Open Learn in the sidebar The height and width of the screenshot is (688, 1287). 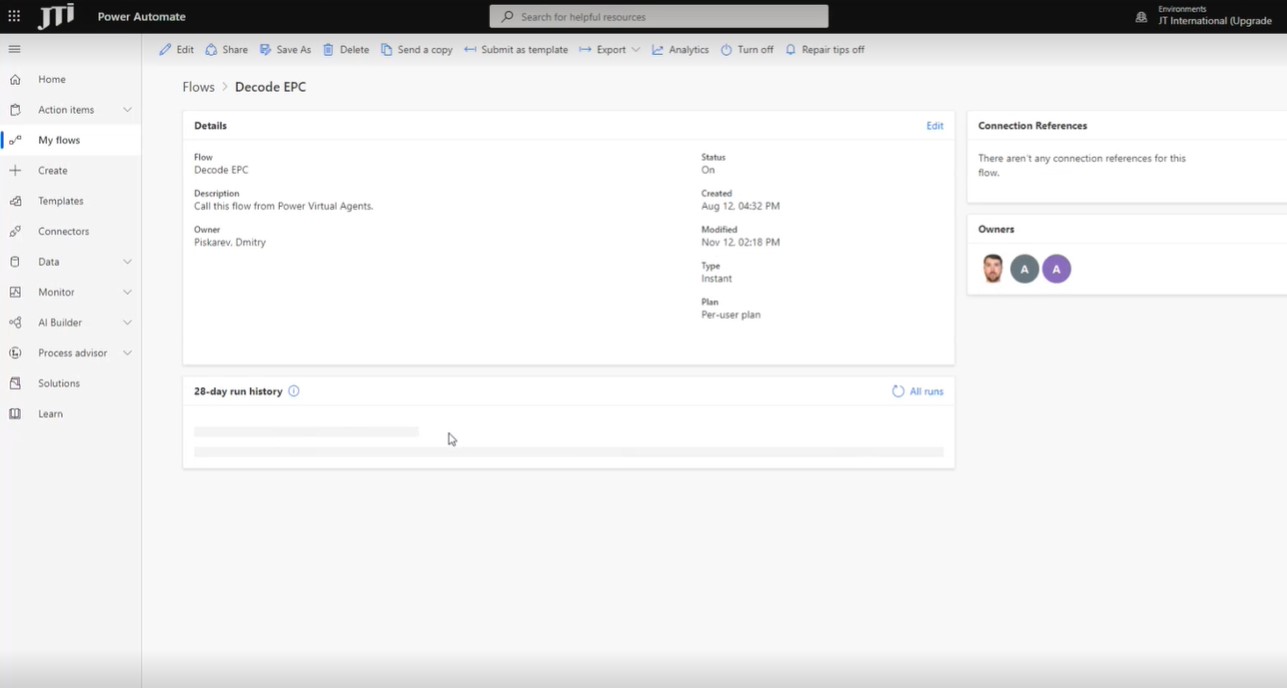(50, 414)
